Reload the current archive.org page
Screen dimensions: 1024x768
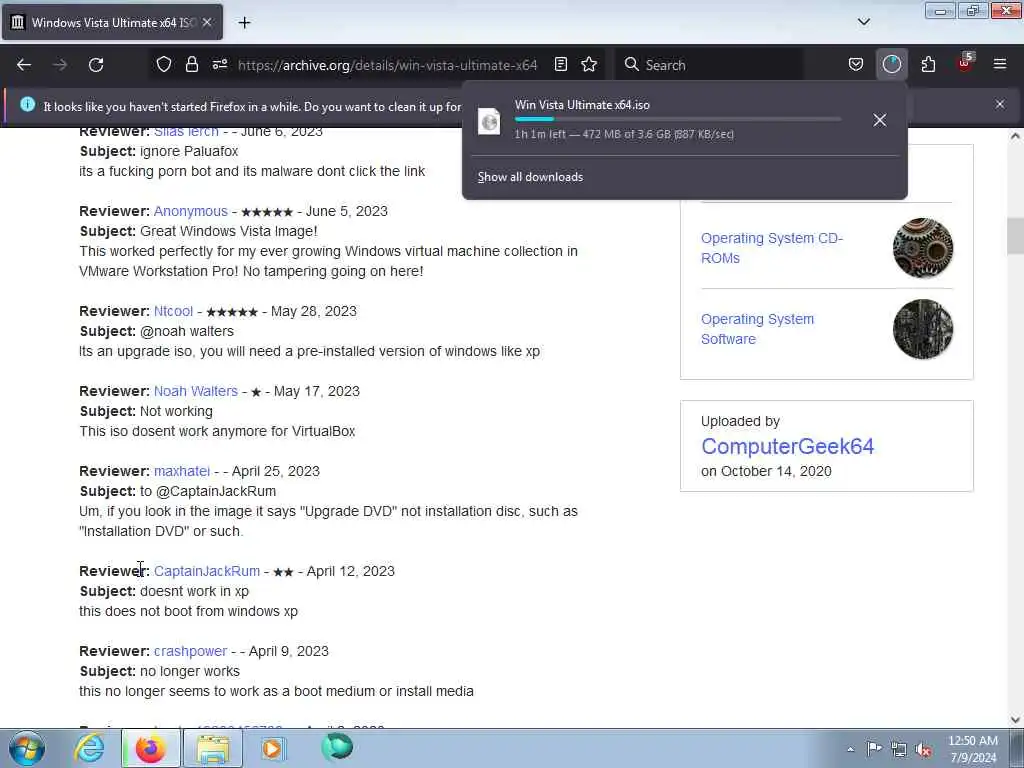point(96,65)
